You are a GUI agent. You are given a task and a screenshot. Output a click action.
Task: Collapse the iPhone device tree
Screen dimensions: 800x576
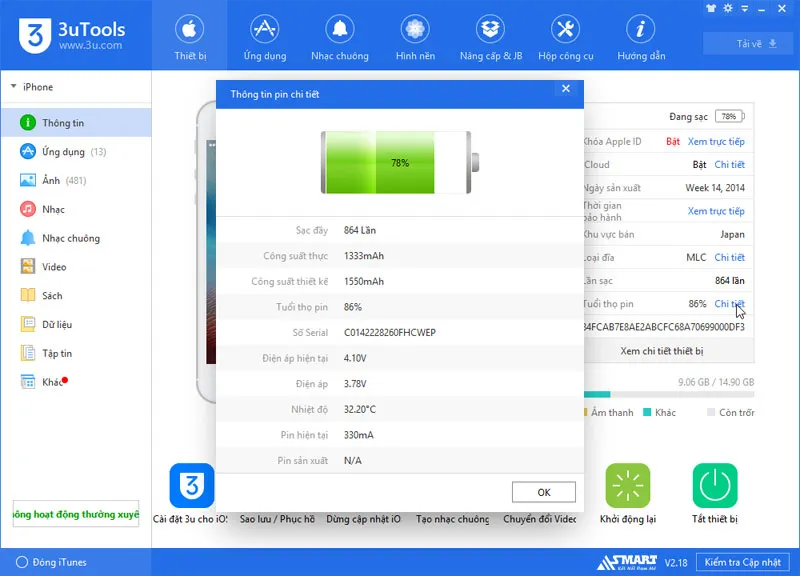[x=13, y=87]
